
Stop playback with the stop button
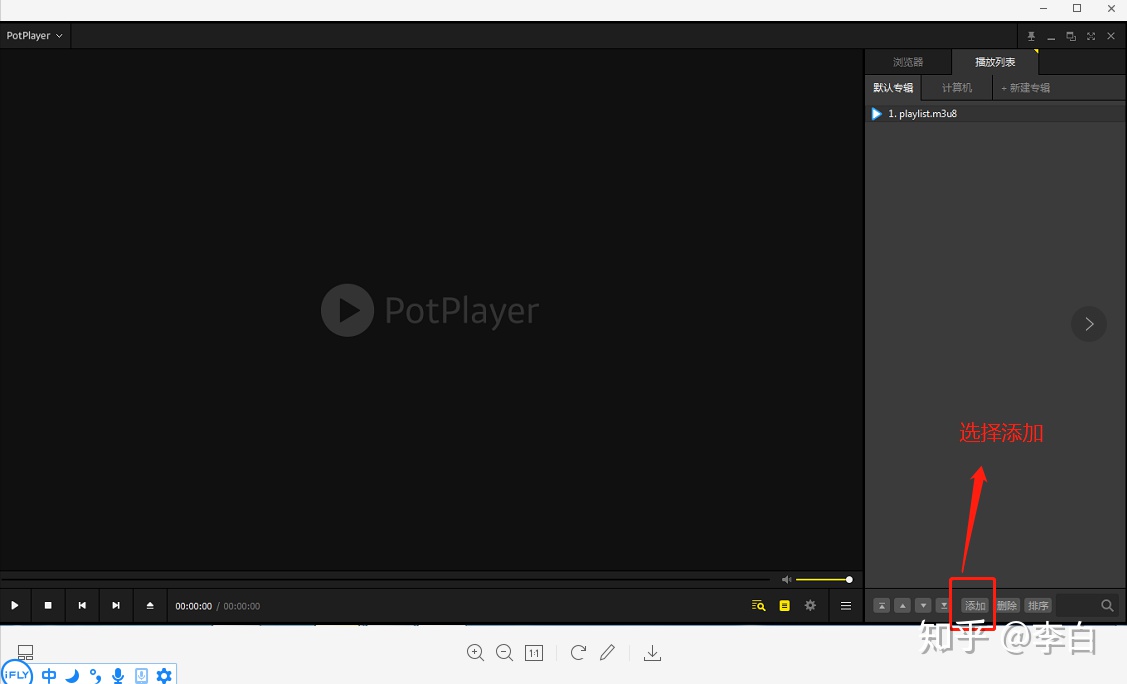click(x=48, y=606)
